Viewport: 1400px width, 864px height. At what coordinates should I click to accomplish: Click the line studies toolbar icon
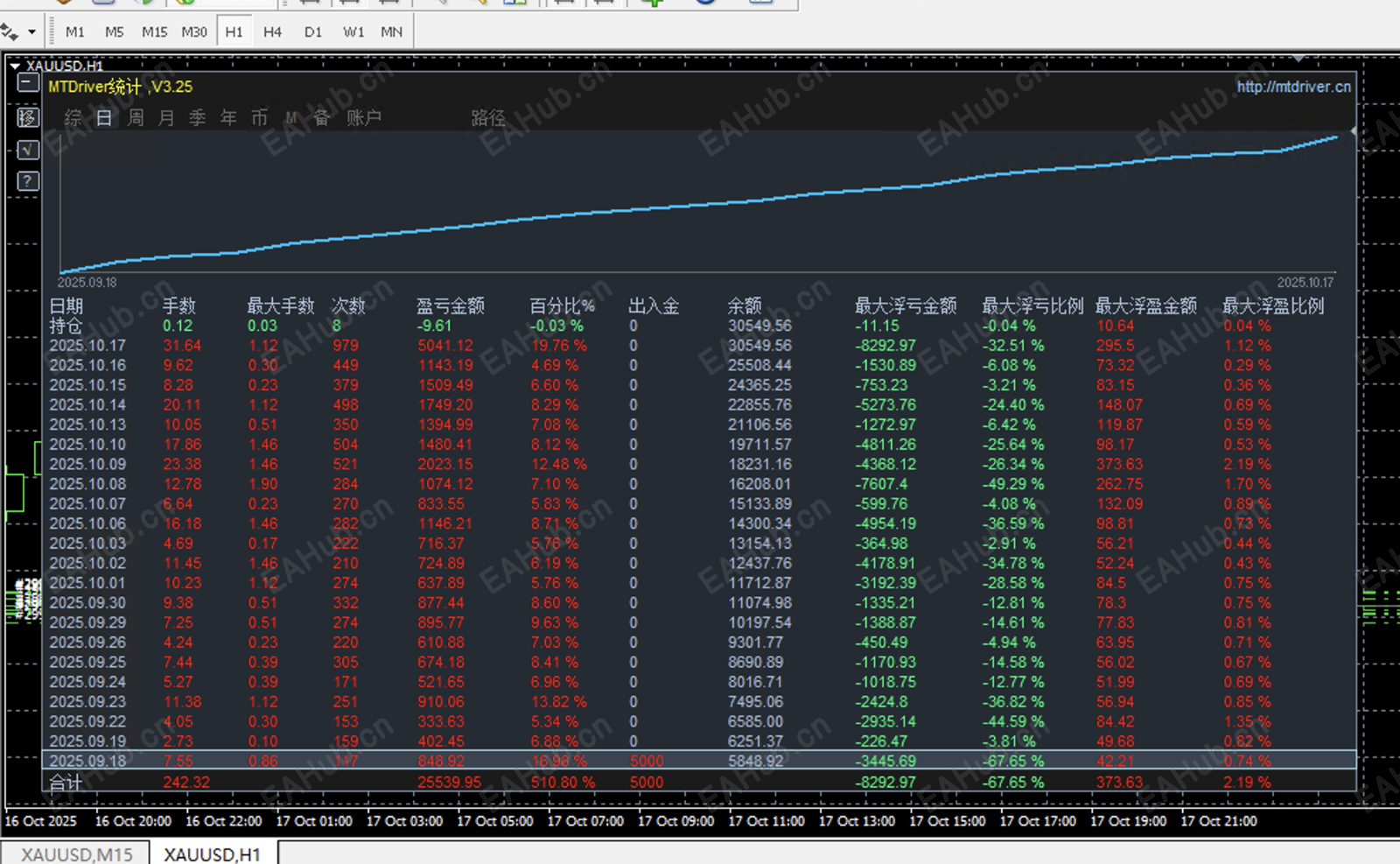click(10, 32)
